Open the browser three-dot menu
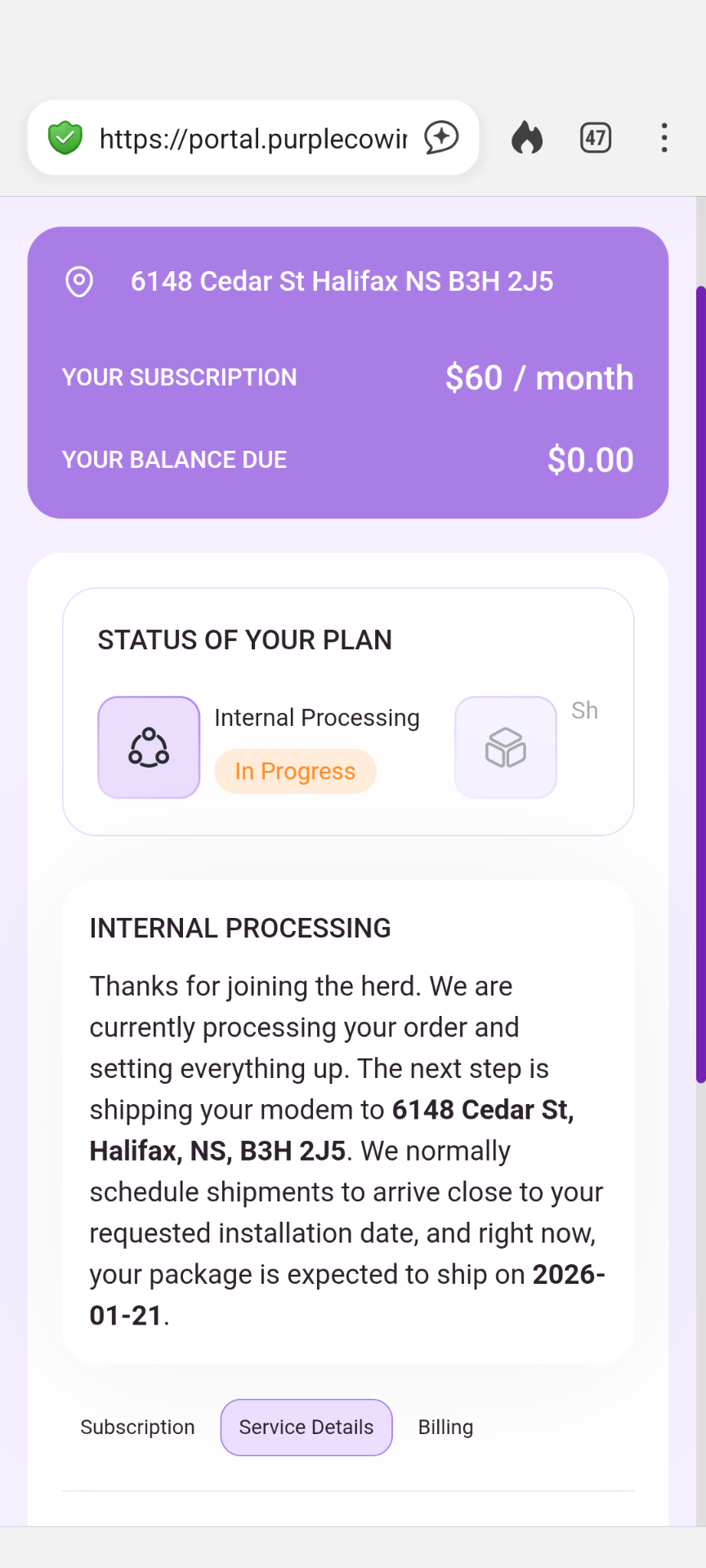Image resolution: width=706 pixels, height=1568 pixels. coord(664,138)
